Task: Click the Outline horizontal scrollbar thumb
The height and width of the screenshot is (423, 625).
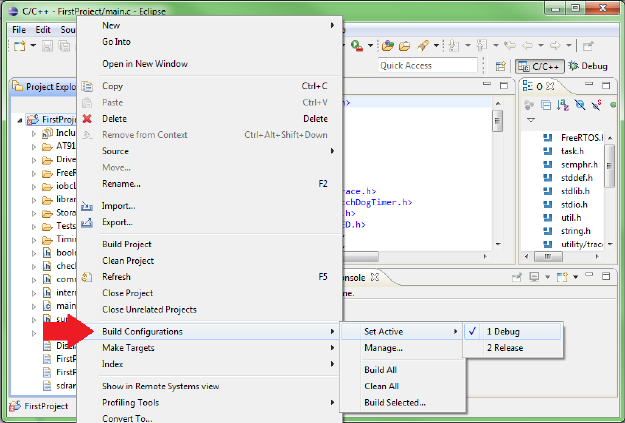Action: tap(548, 256)
